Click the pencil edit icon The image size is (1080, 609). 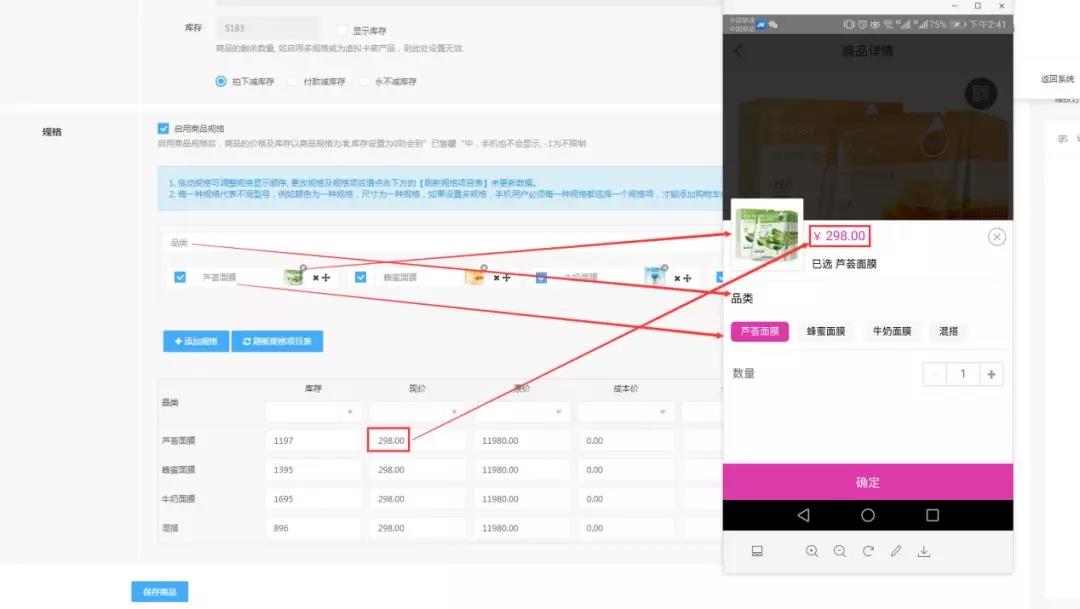pos(896,551)
